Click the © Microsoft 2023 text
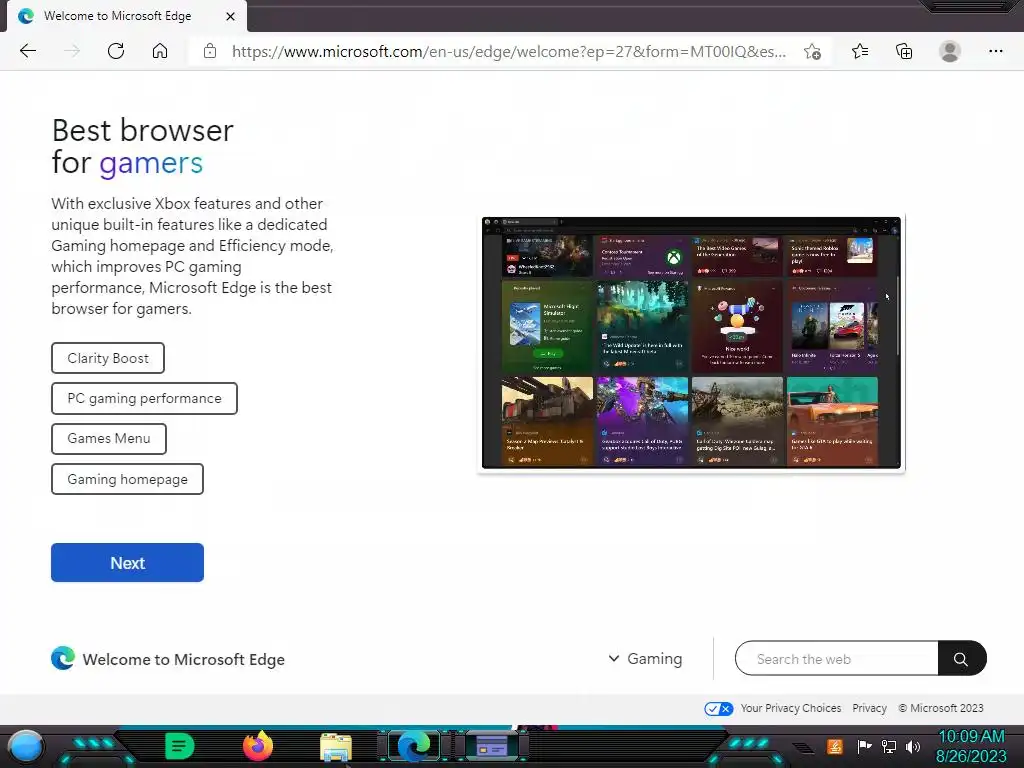Screen dimensions: 1024x768 coord(941,708)
